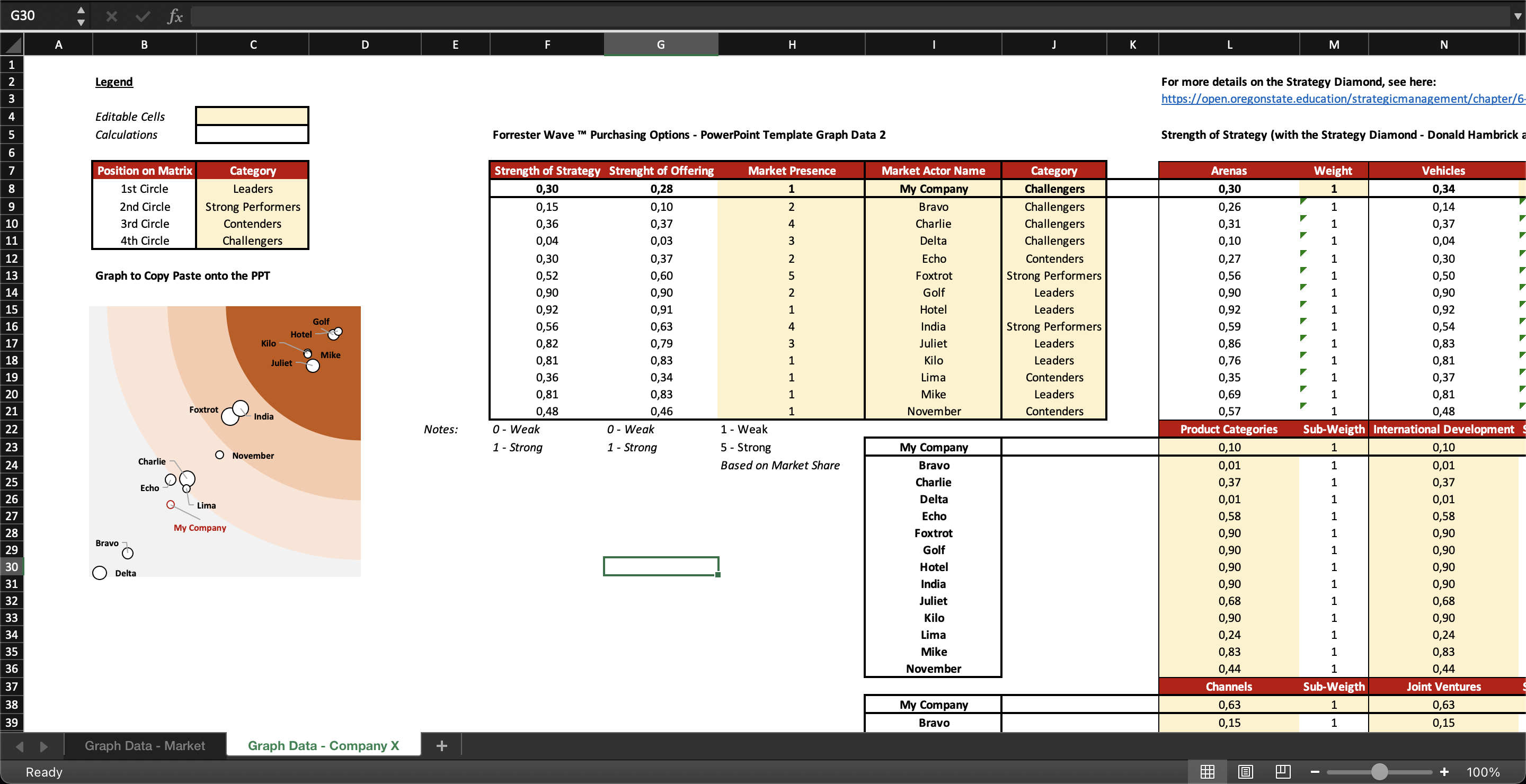
Task: Select the Delta bubble in chart
Action: click(x=100, y=573)
